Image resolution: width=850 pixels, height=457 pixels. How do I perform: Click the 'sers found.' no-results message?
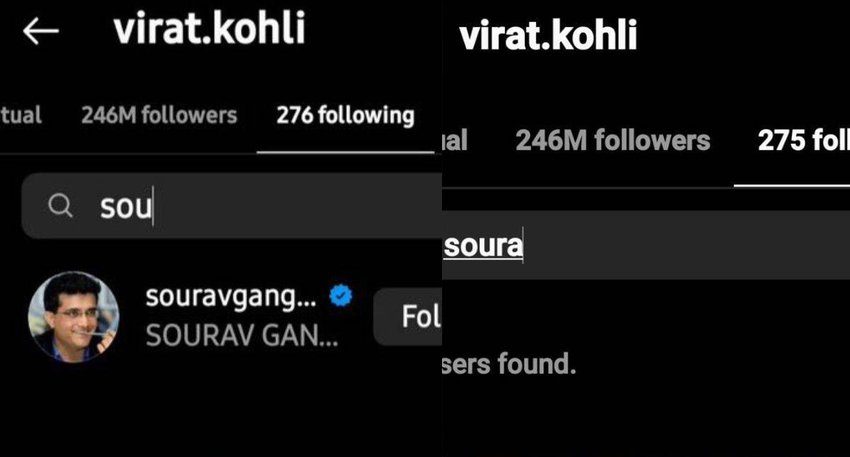point(509,364)
